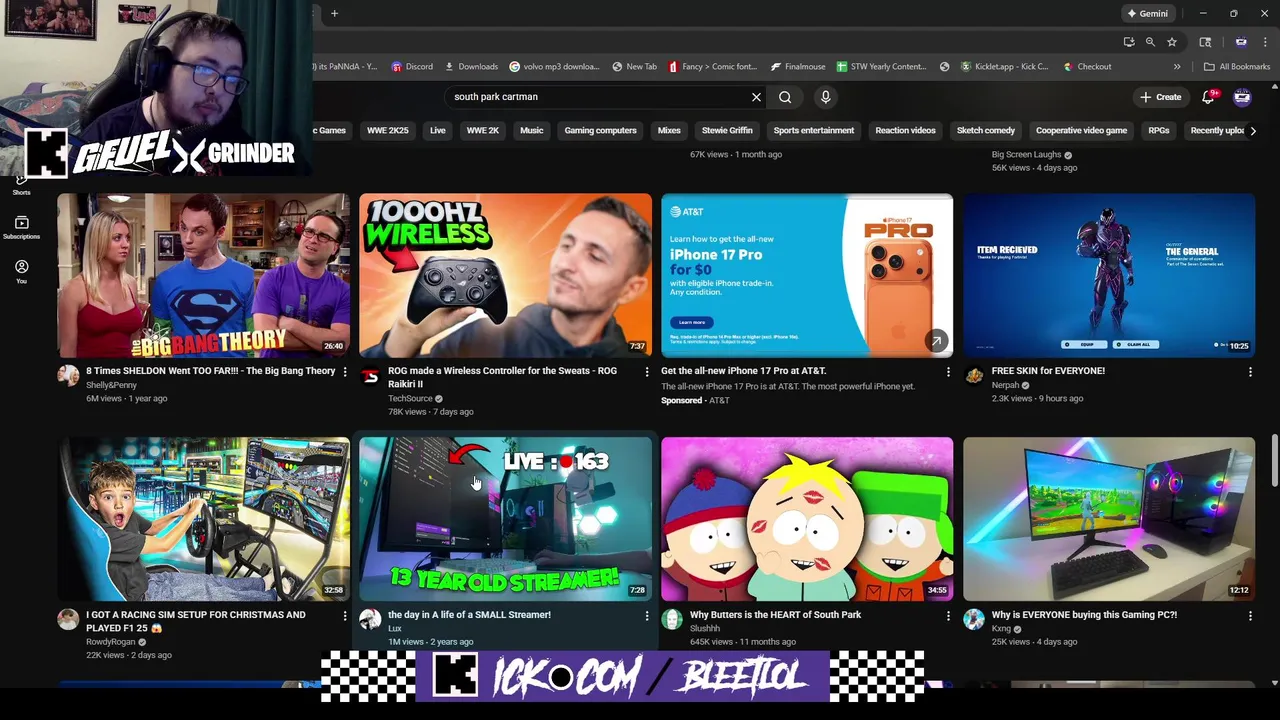
Task: Open the FREE SKIN FOR EVERYONE thumbnail
Action: 1109,275
